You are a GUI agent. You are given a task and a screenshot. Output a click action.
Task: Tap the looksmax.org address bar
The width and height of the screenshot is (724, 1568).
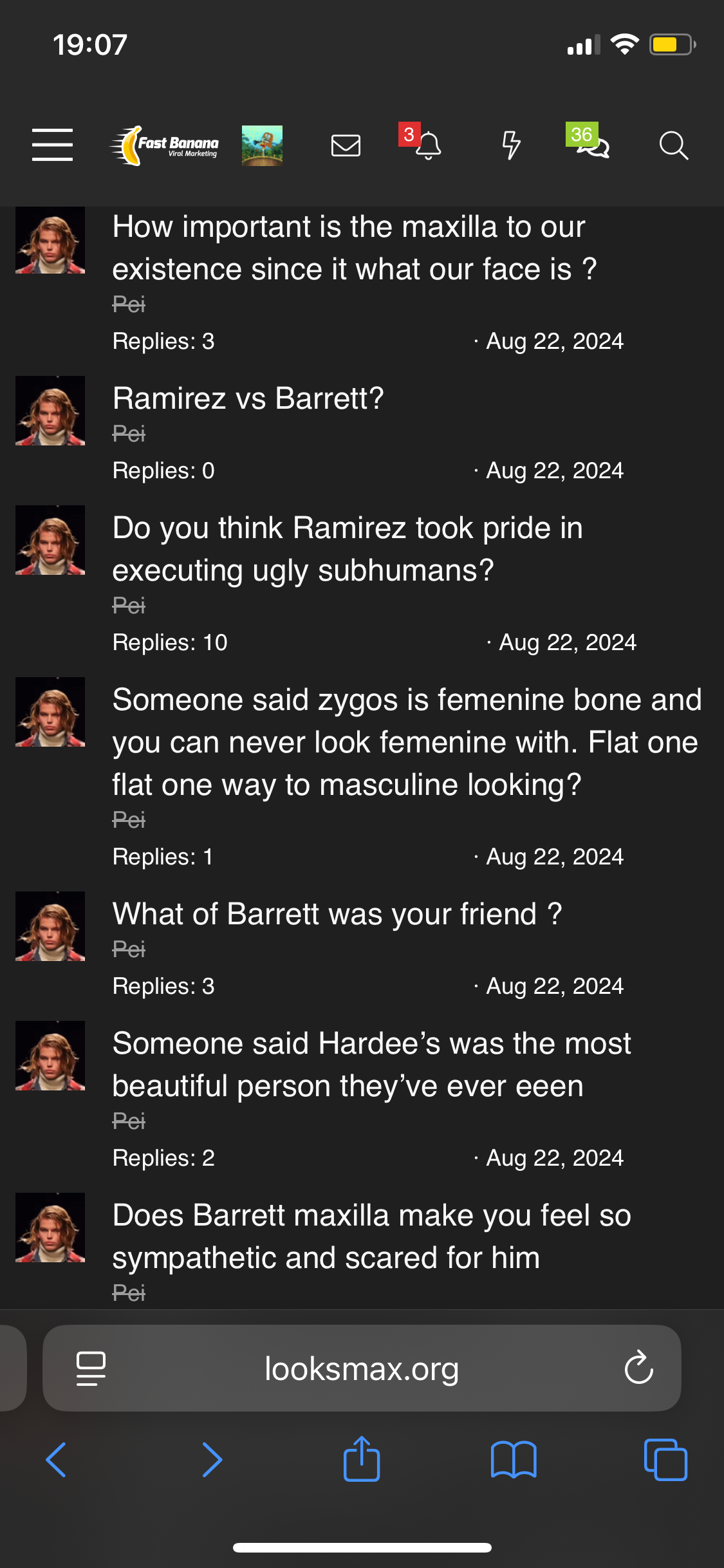coord(362,1368)
